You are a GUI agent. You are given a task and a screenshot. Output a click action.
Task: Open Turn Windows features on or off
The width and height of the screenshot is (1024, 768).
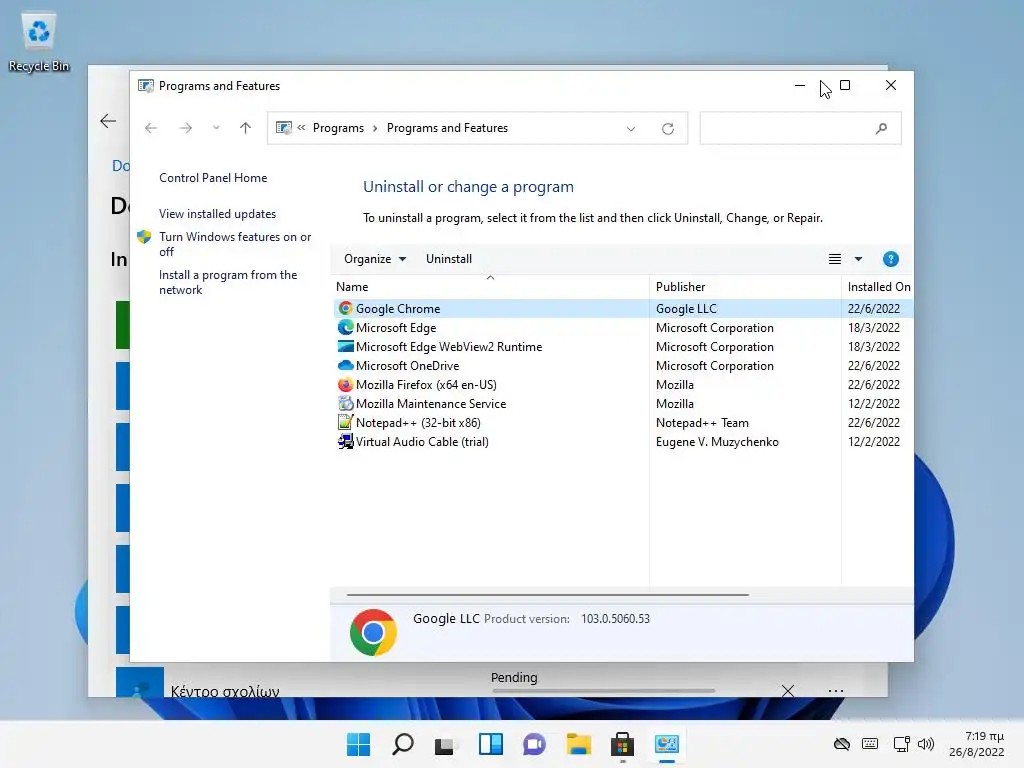coord(235,244)
